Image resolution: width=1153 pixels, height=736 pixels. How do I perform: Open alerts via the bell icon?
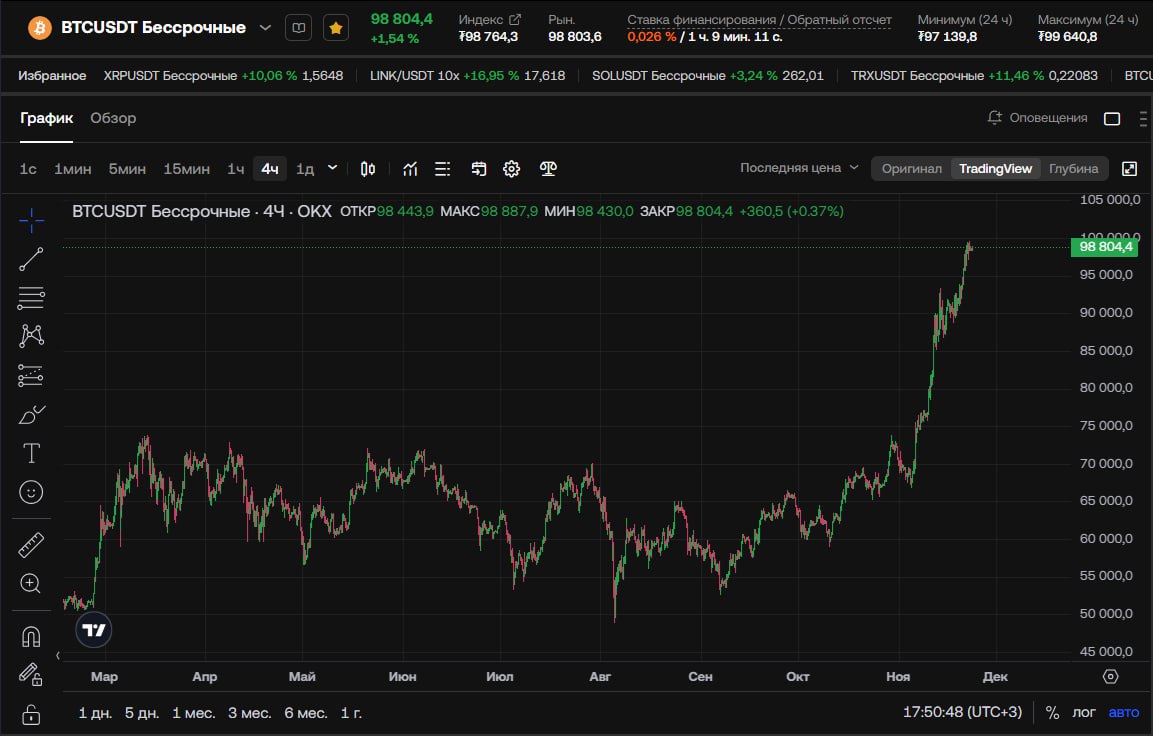(995, 118)
